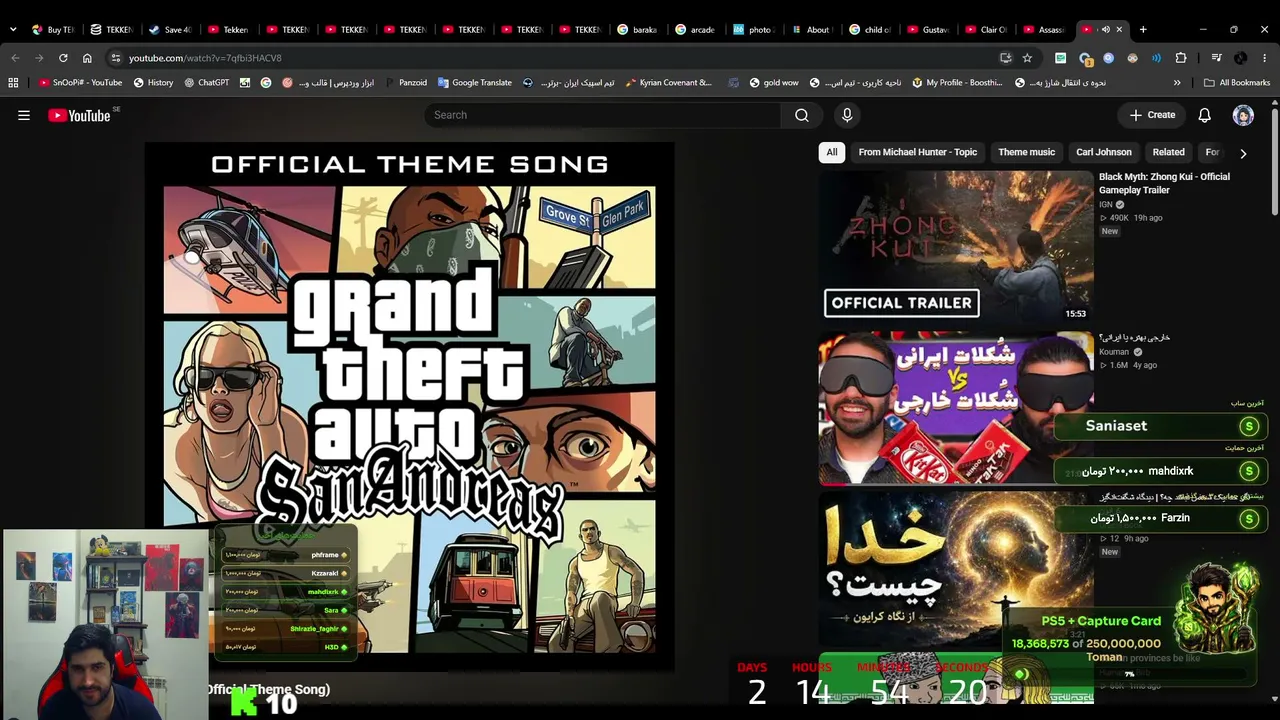The height and width of the screenshot is (720, 1280).
Task: Open the ChatGPT bookmark
Action: pyautogui.click(x=206, y=83)
